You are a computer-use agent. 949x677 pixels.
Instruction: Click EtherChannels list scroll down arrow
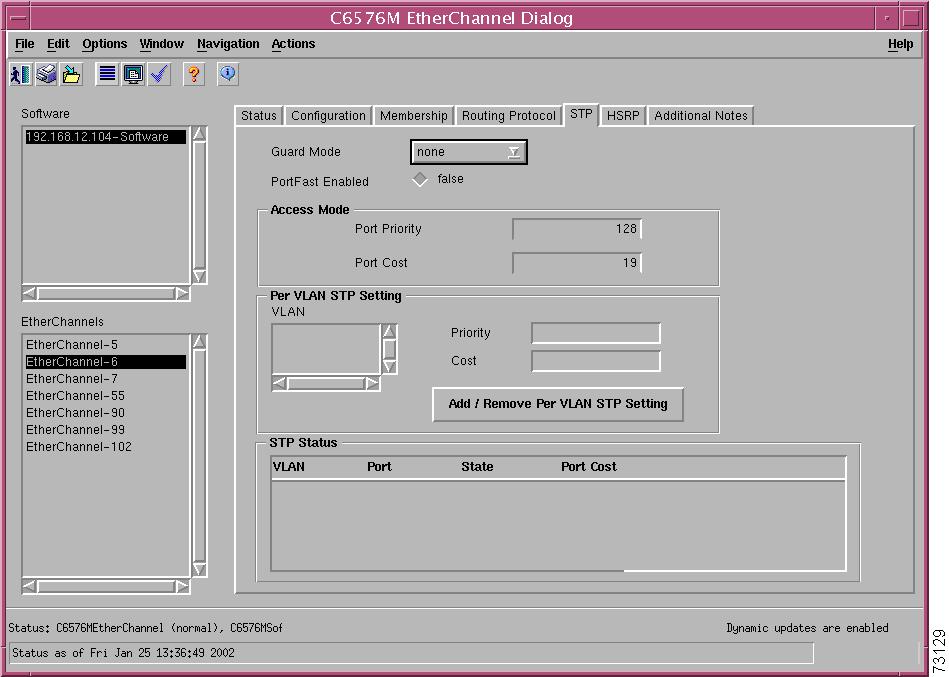[199, 569]
